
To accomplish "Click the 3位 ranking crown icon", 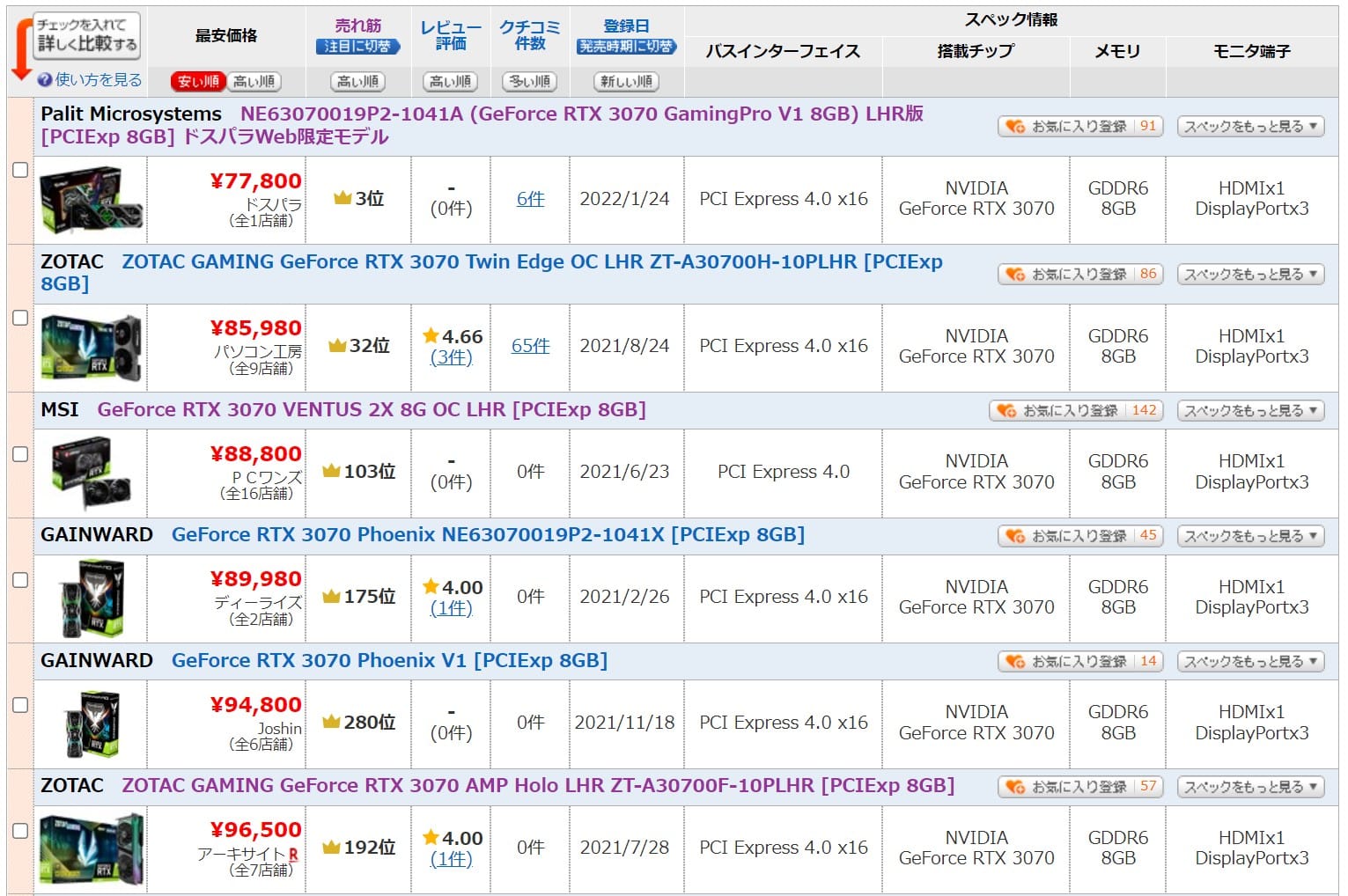I will (x=343, y=199).
